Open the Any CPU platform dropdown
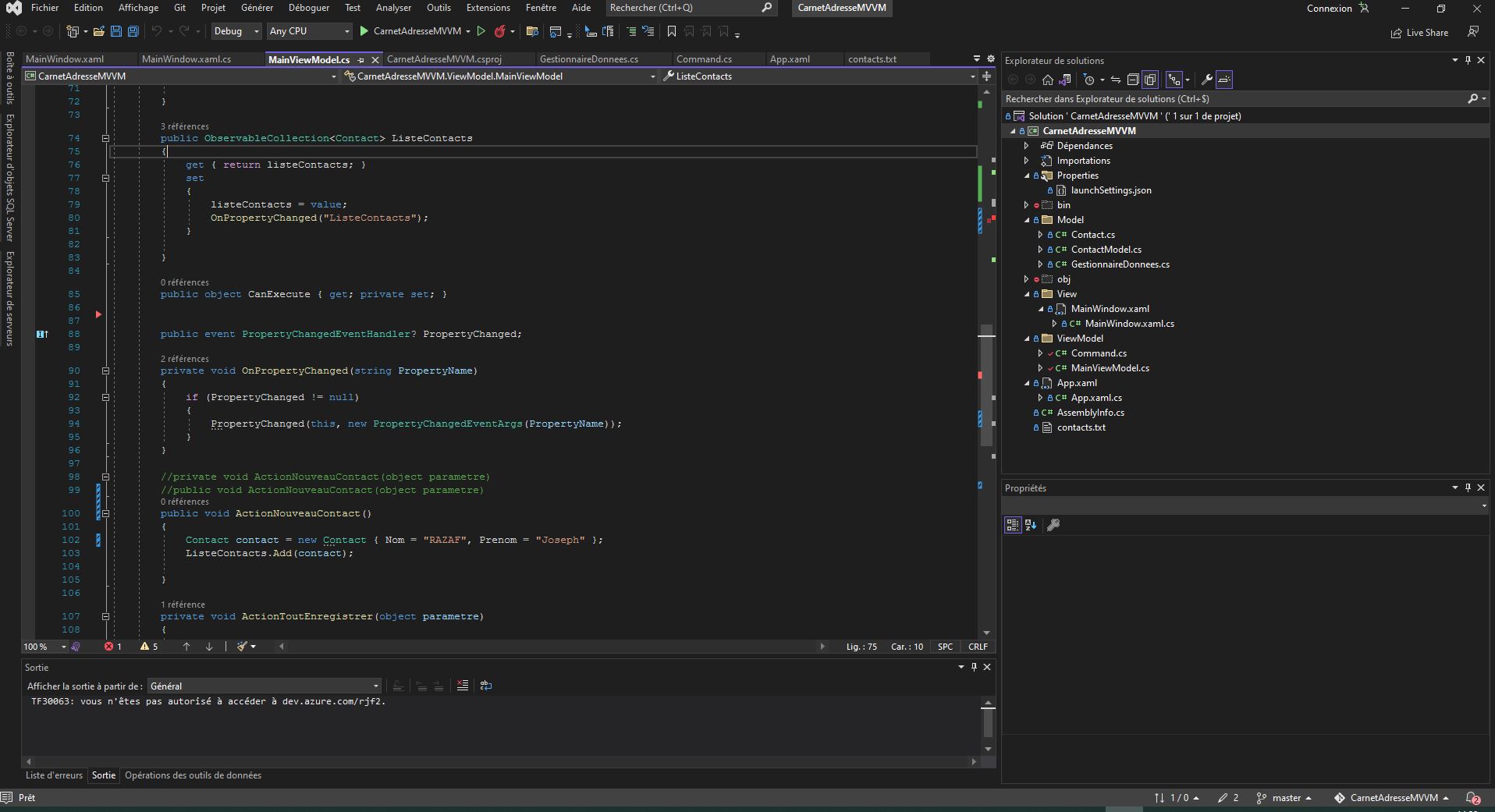1495x812 pixels. pyautogui.click(x=309, y=31)
